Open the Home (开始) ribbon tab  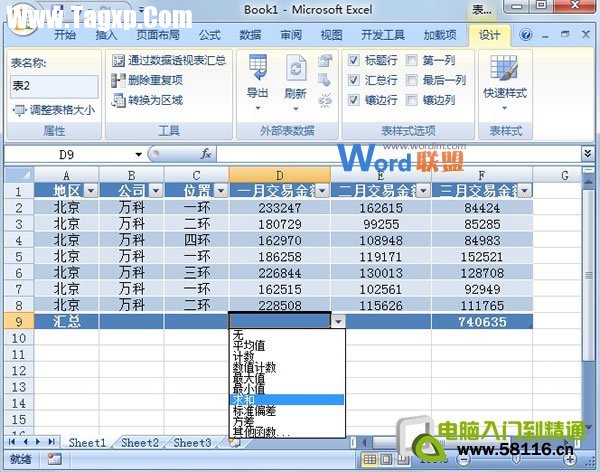pos(65,35)
